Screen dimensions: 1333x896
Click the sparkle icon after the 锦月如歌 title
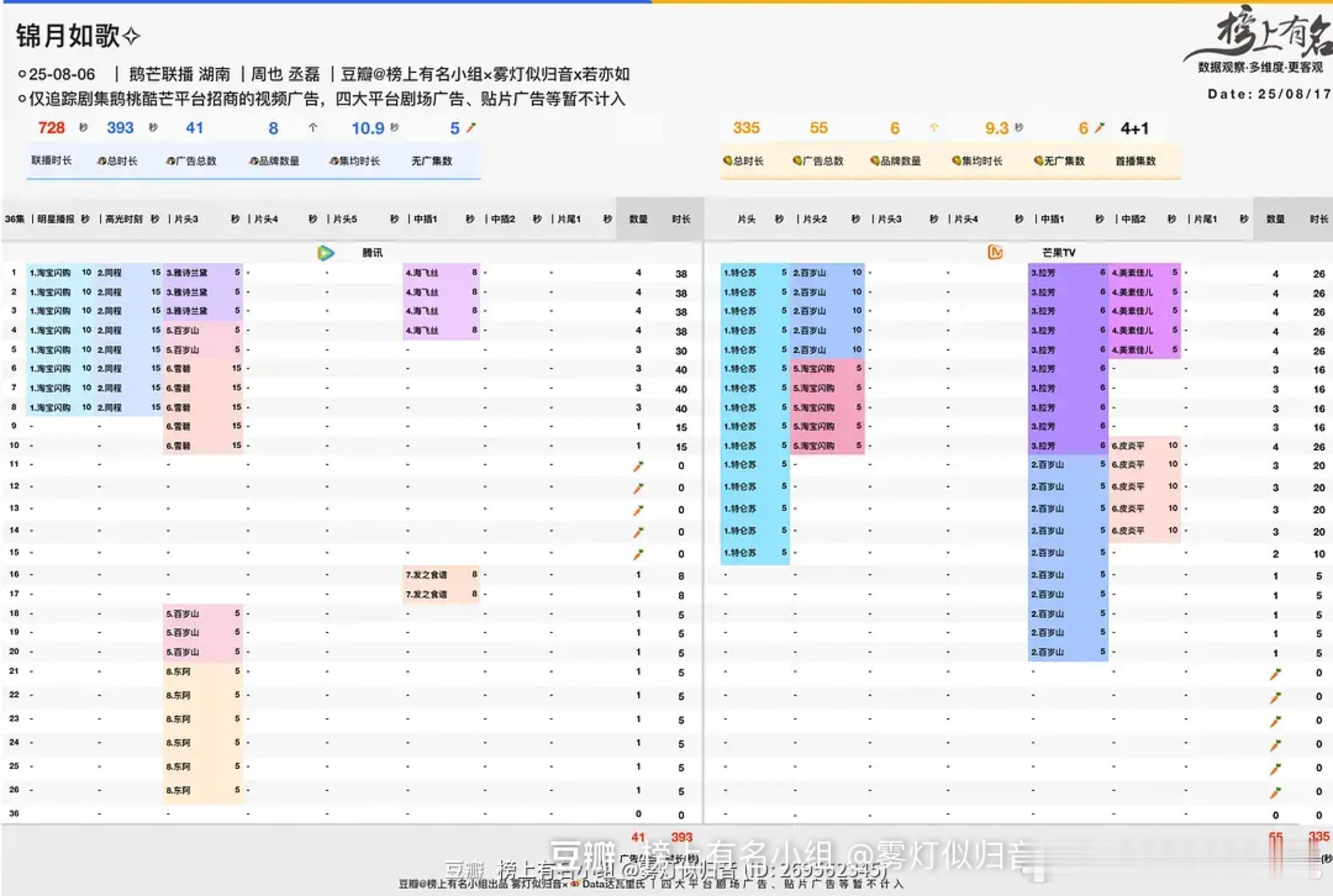[x=131, y=36]
